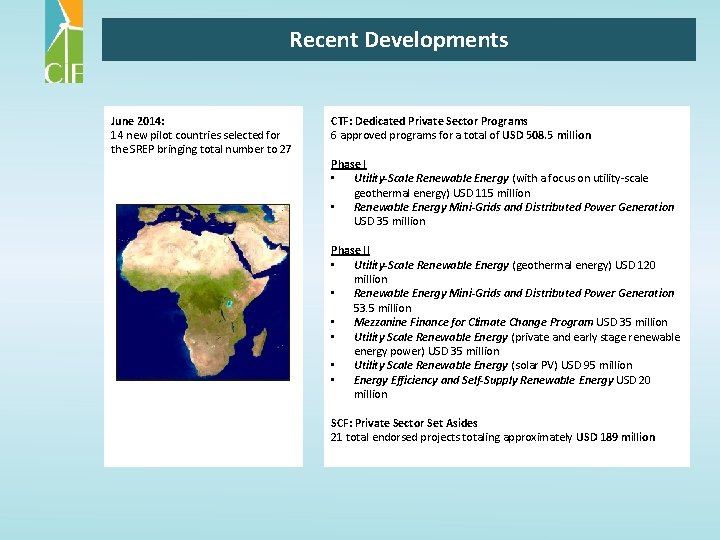Select the underlined 'Phase I' heading
Viewport: 720px width, 540px height.
(349, 164)
